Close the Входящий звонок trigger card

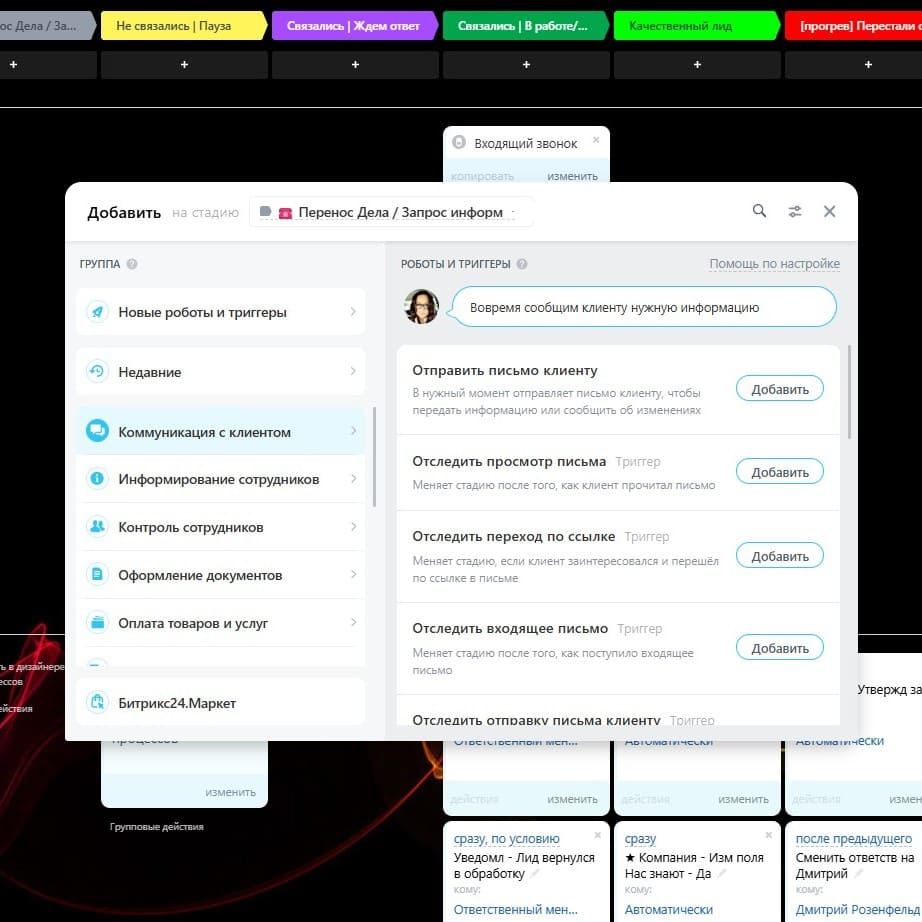(x=596, y=140)
